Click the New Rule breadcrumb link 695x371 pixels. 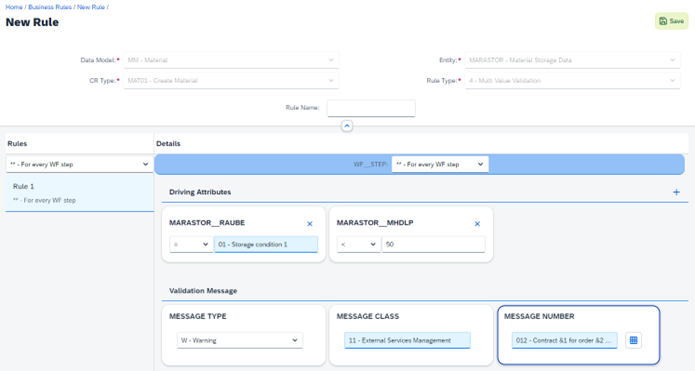pyautogui.click(x=91, y=7)
